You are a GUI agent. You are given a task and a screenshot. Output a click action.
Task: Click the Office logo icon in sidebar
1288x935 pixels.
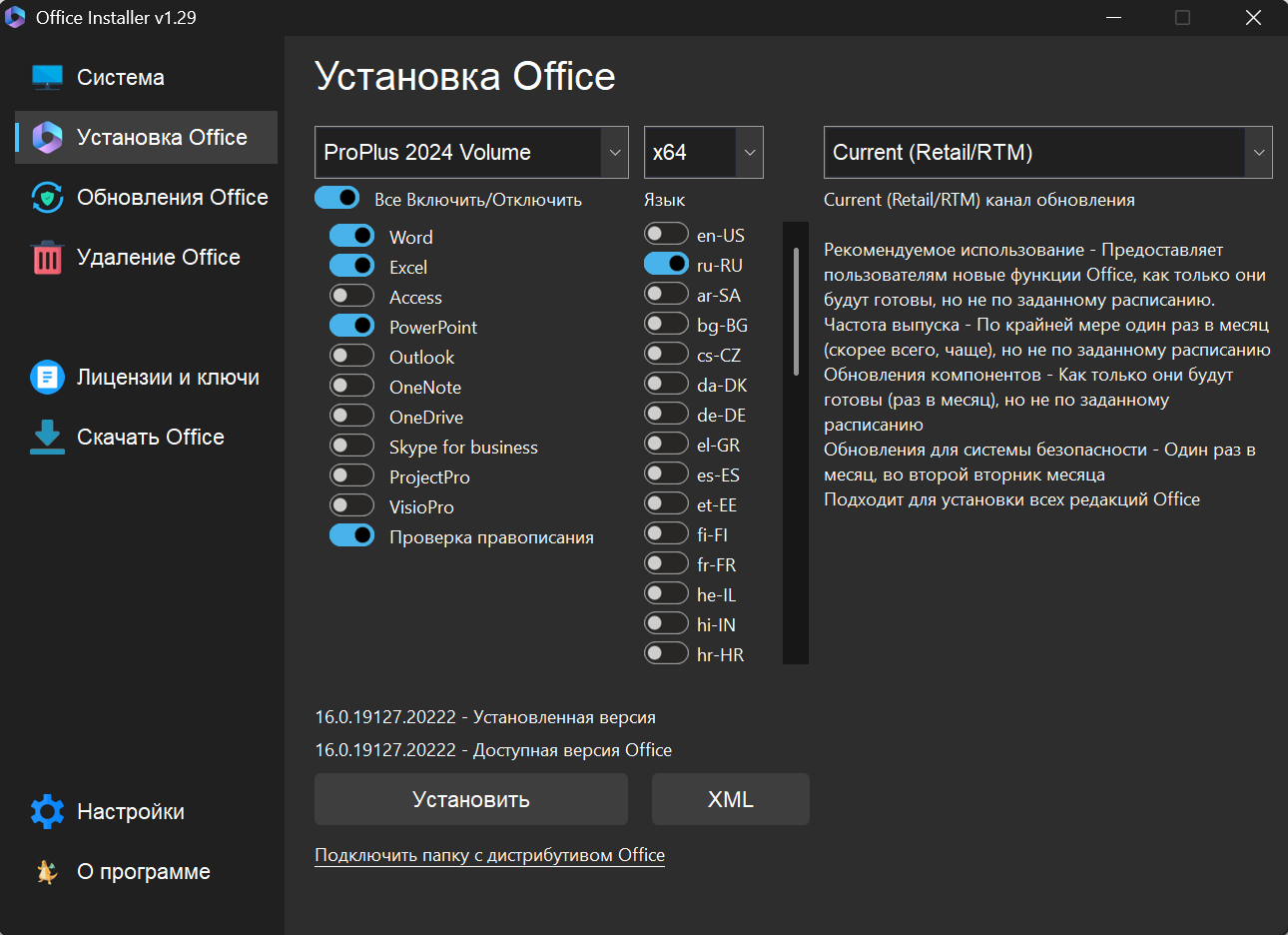(x=47, y=138)
